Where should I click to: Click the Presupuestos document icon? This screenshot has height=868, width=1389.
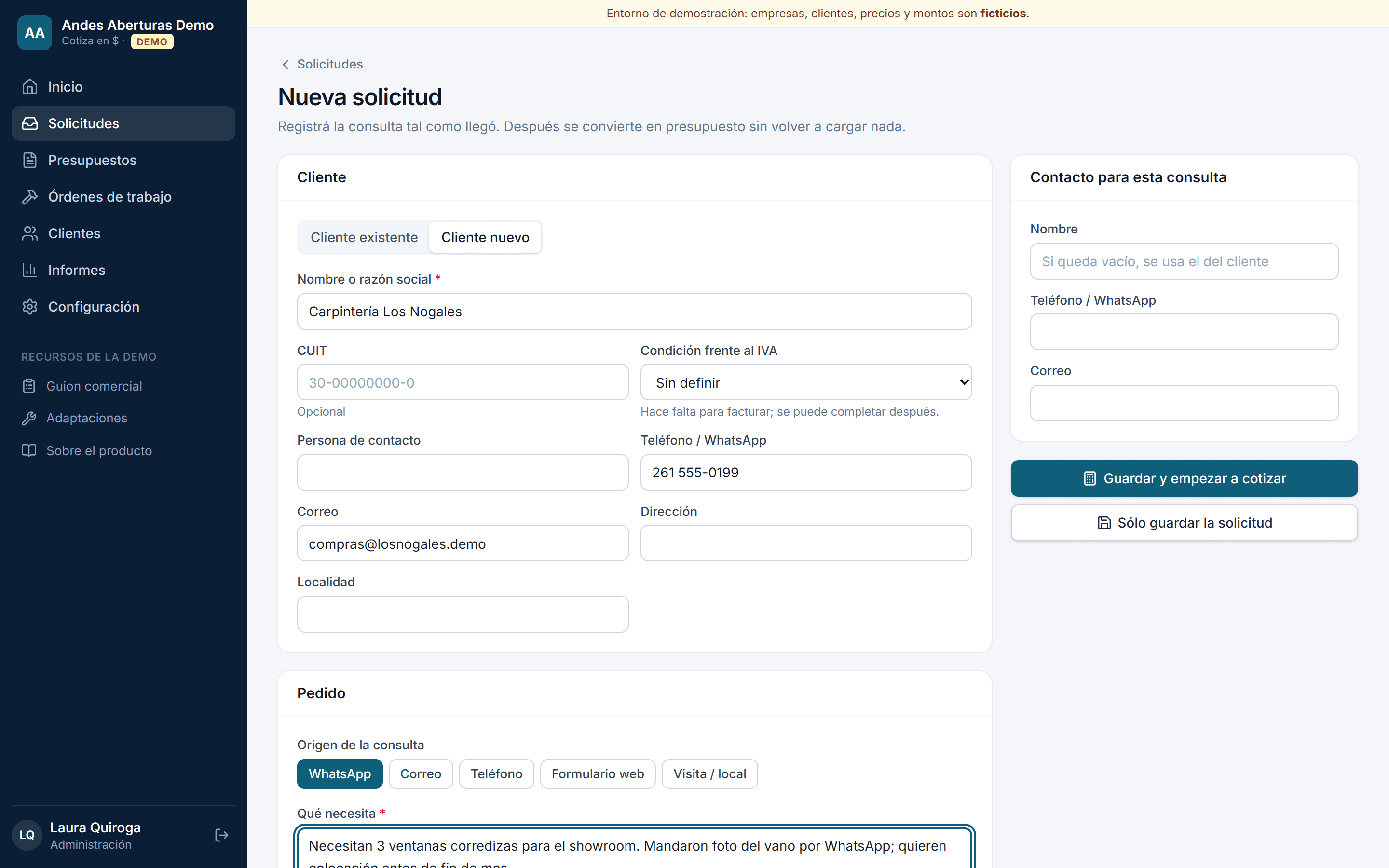(30, 160)
